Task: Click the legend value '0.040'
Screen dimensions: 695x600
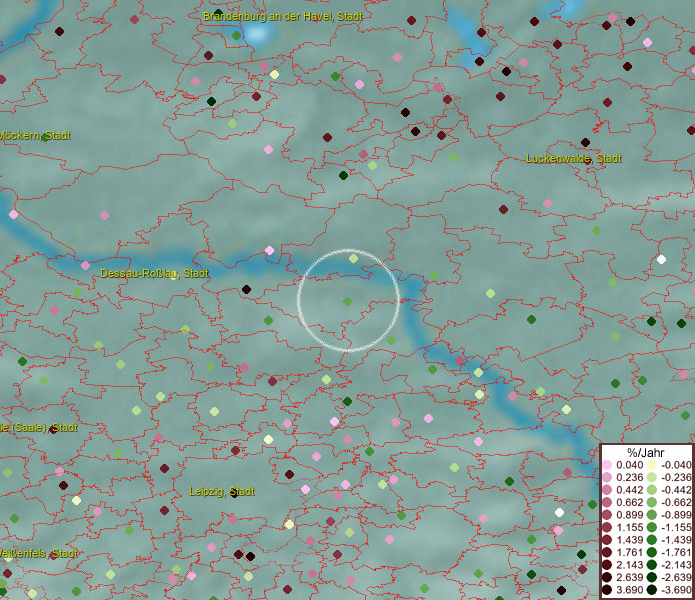Action: pos(629,465)
